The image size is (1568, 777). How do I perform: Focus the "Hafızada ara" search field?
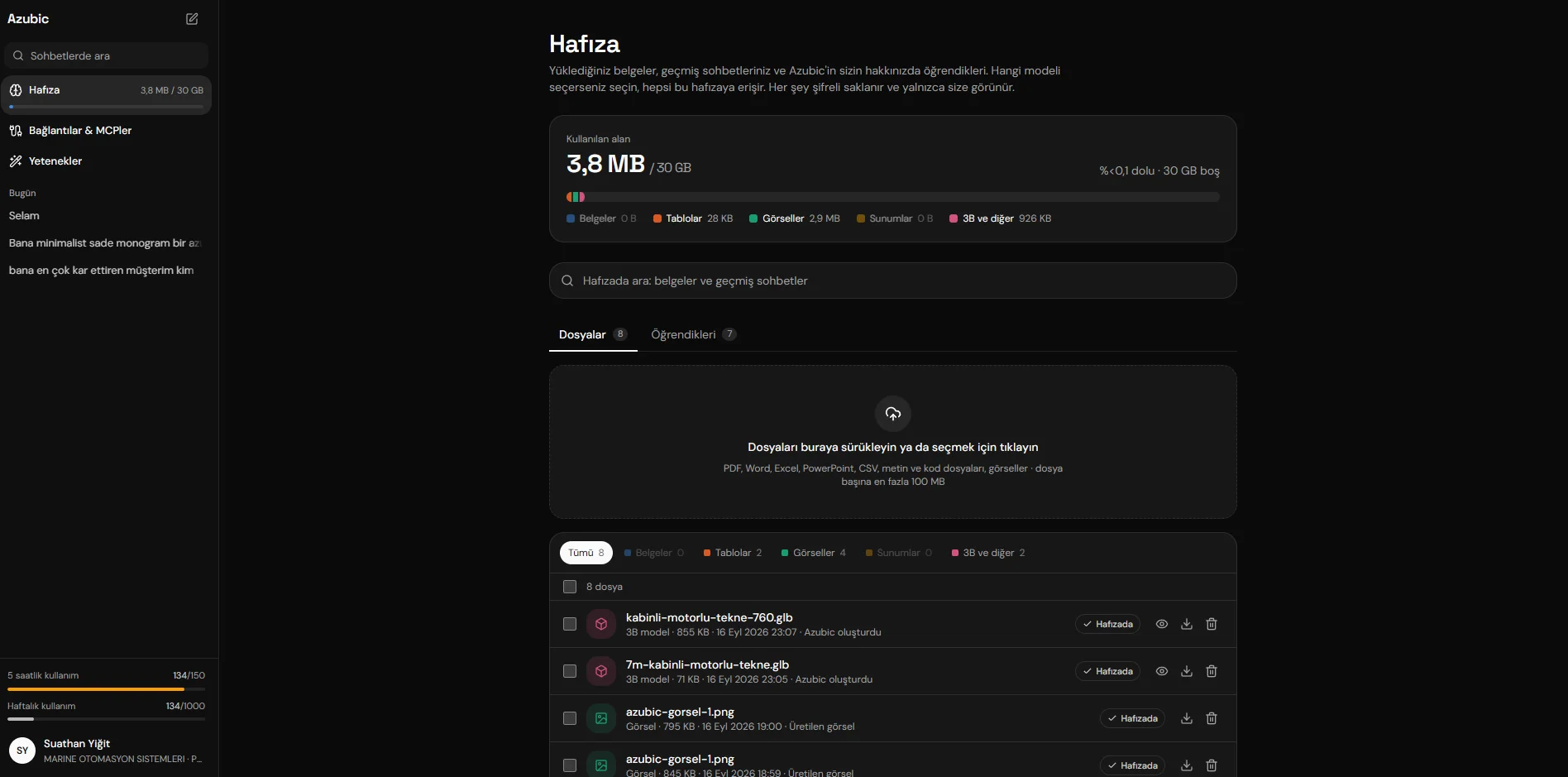tap(893, 281)
